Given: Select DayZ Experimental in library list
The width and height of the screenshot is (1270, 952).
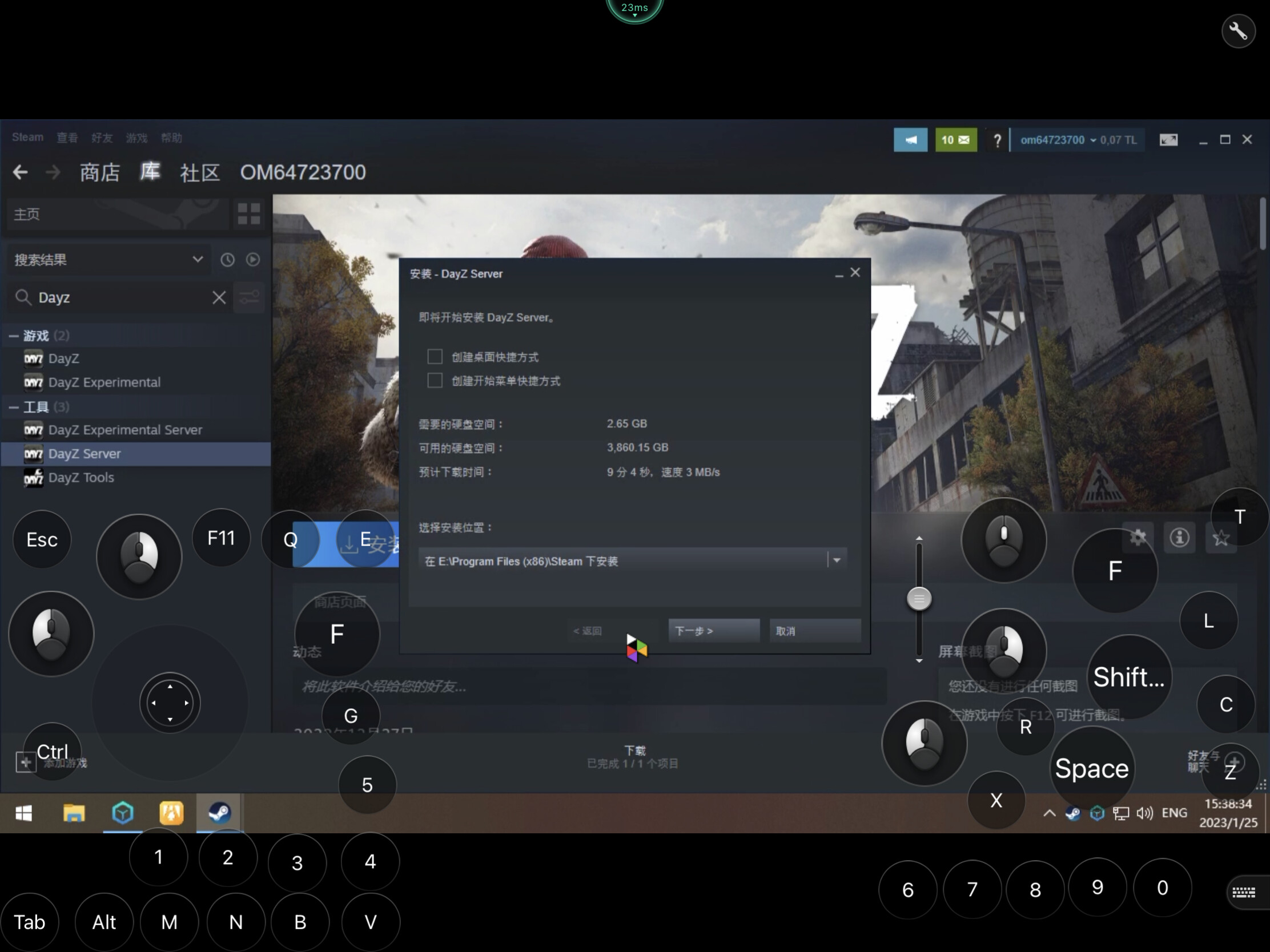Looking at the screenshot, I should 135,382.
